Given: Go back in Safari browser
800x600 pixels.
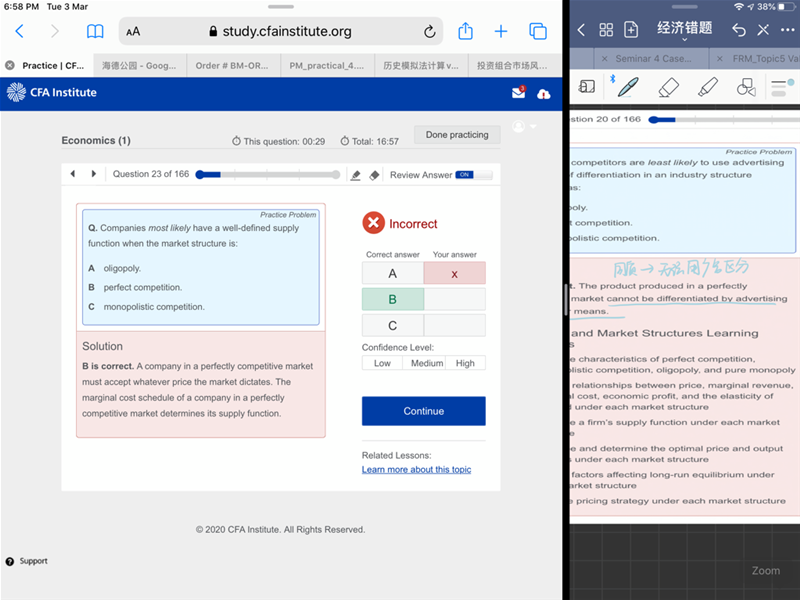Looking at the screenshot, I should [x=19, y=32].
